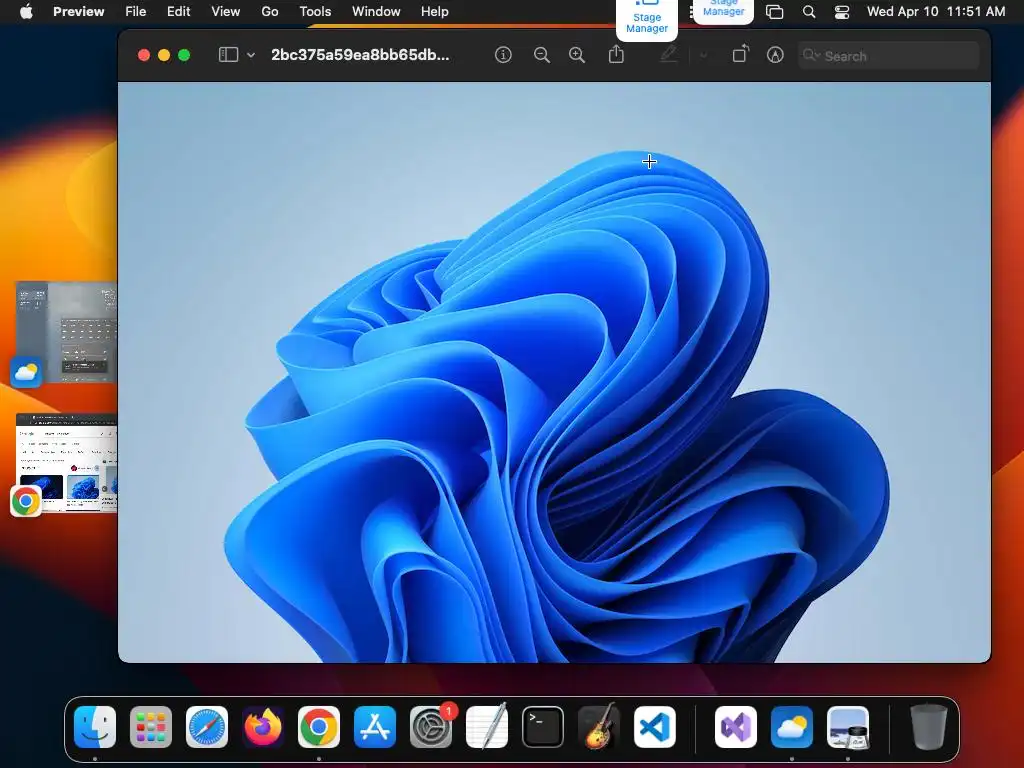1024x768 pixels.
Task: Open the Trash in the Dock
Action: (x=929, y=727)
